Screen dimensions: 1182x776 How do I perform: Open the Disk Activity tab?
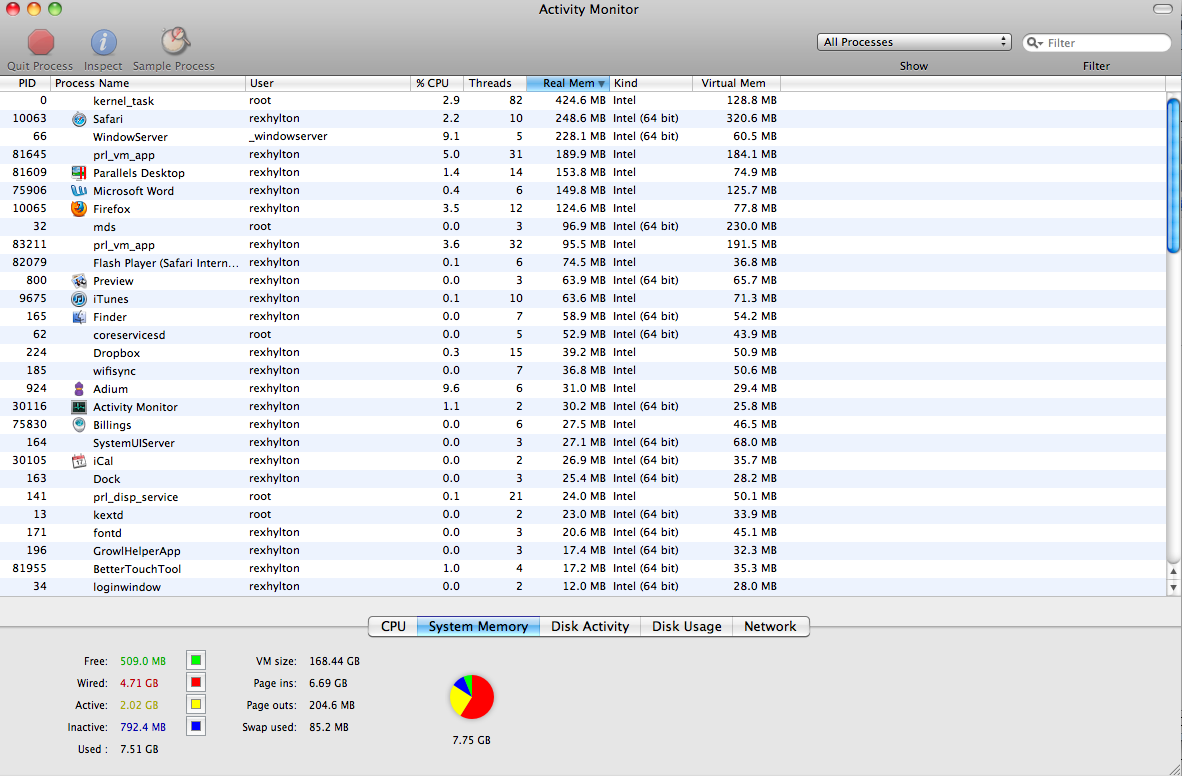589,627
